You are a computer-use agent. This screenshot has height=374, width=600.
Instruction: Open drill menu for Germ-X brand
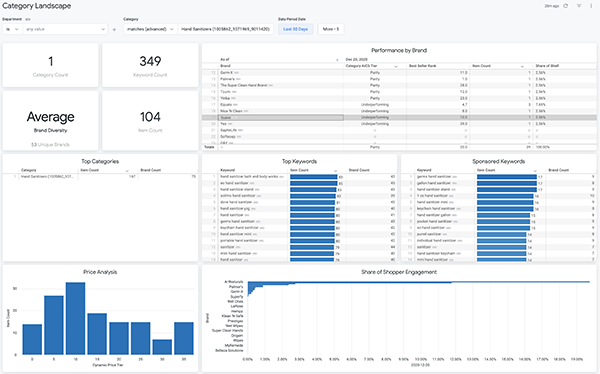coord(236,73)
